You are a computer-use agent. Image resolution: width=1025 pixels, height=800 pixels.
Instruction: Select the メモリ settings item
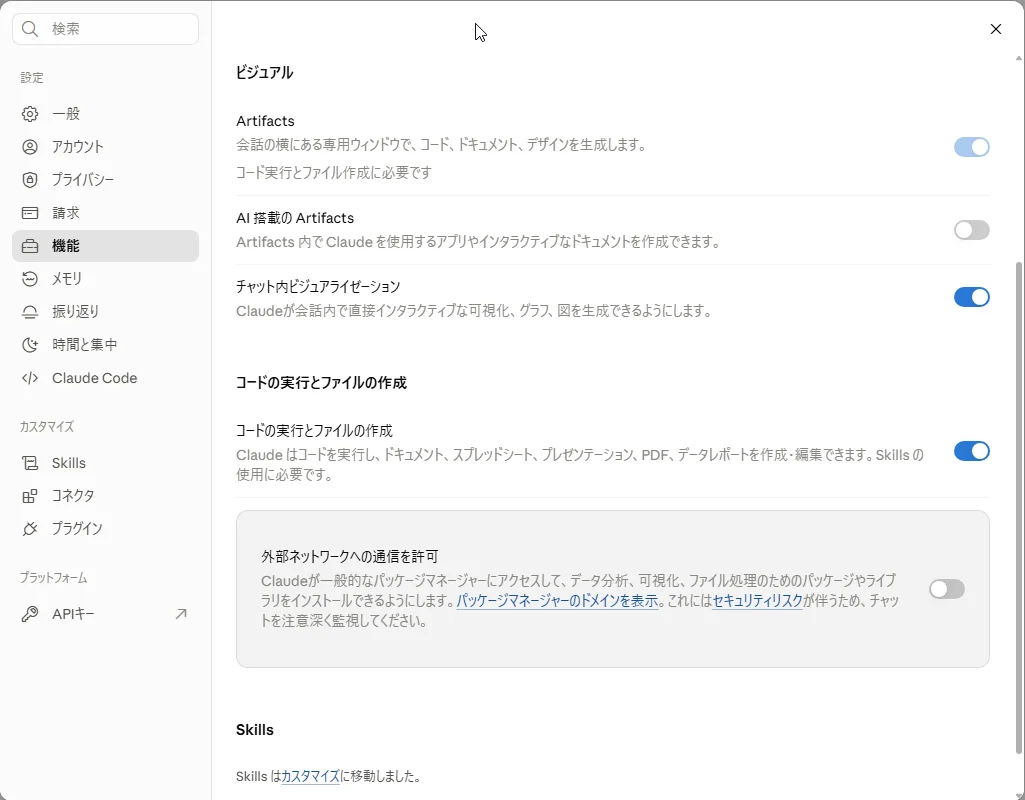[x=105, y=278]
